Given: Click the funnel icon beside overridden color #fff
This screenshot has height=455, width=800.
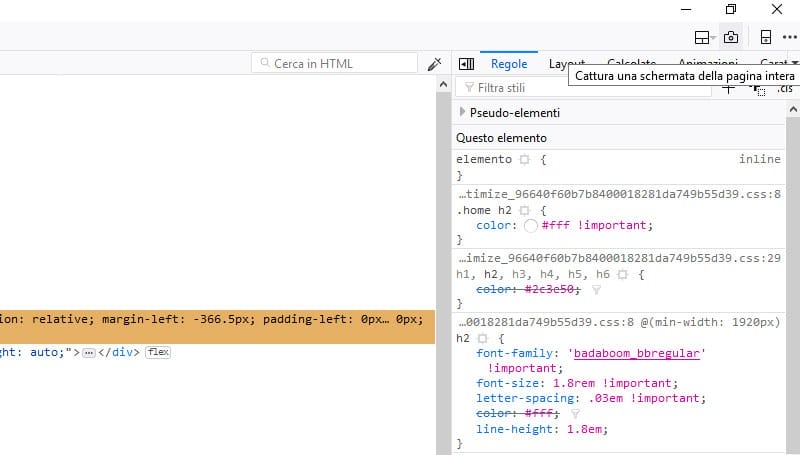Looking at the screenshot, I should (575, 413).
